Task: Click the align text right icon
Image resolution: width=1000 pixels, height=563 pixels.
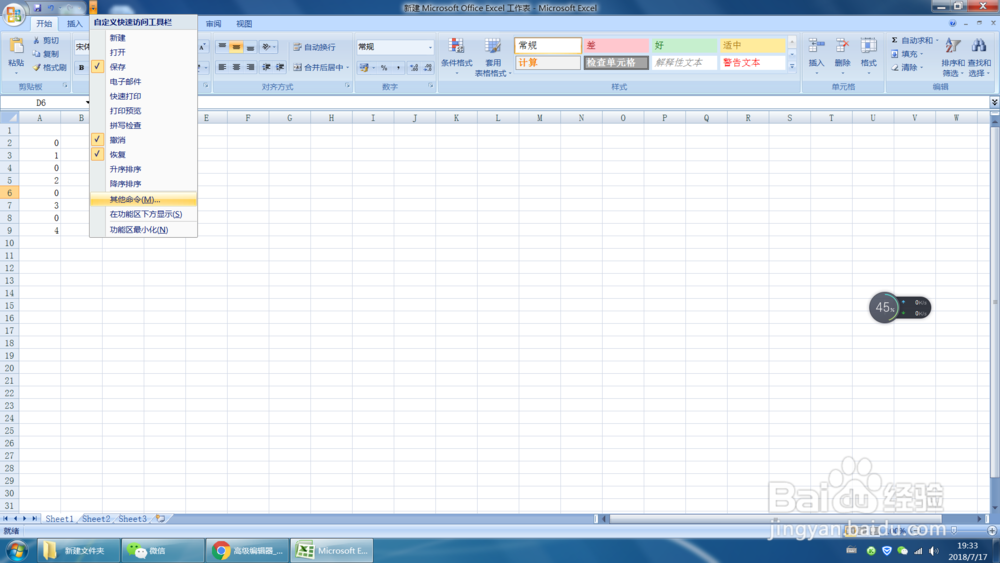Action: pyautogui.click(x=250, y=67)
